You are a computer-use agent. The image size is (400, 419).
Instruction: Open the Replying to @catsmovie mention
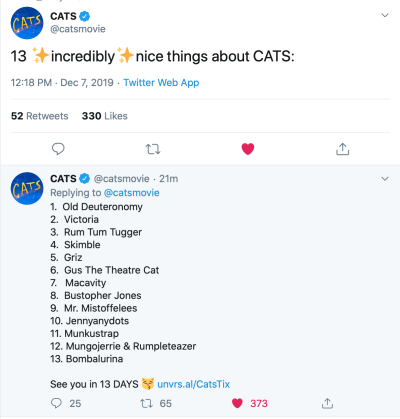(x=132, y=193)
